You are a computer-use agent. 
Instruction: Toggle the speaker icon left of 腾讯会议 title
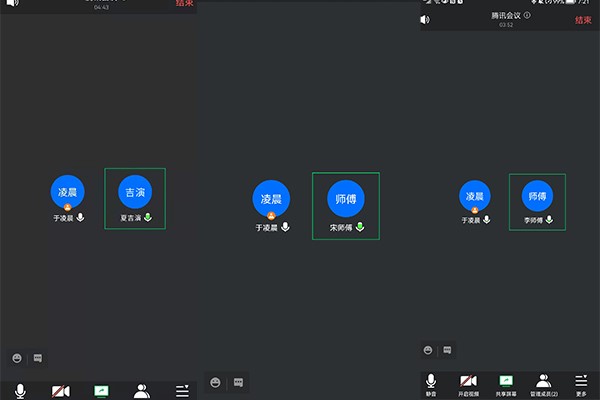pos(425,19)
